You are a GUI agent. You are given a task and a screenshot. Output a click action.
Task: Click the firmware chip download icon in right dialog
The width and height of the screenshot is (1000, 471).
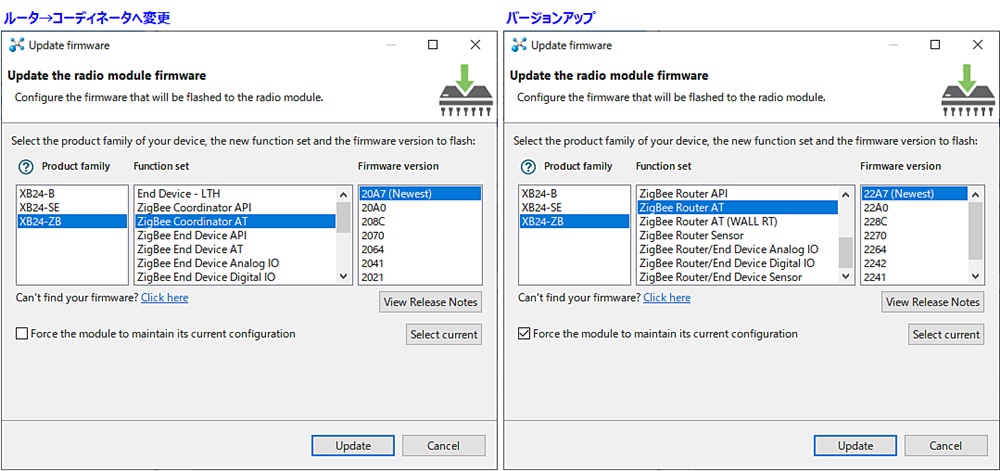tap(968, 90)
